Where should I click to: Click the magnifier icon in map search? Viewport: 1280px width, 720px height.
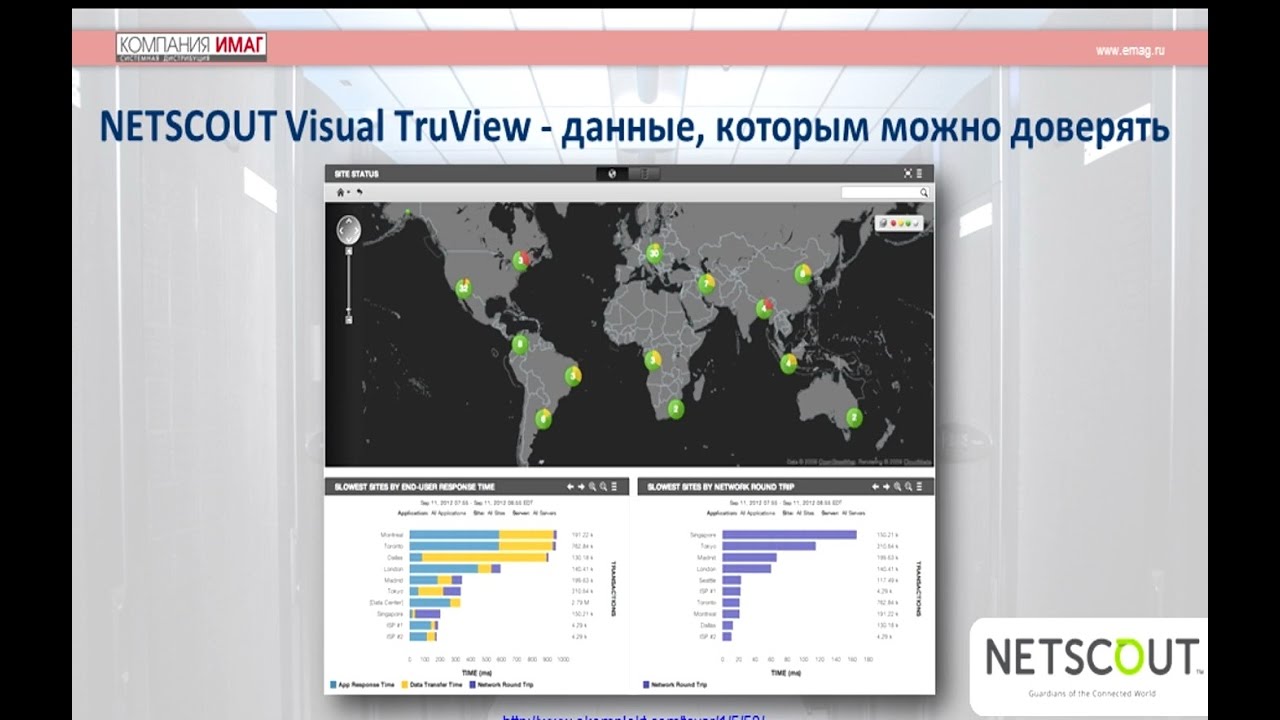click(x=924, y=192)
